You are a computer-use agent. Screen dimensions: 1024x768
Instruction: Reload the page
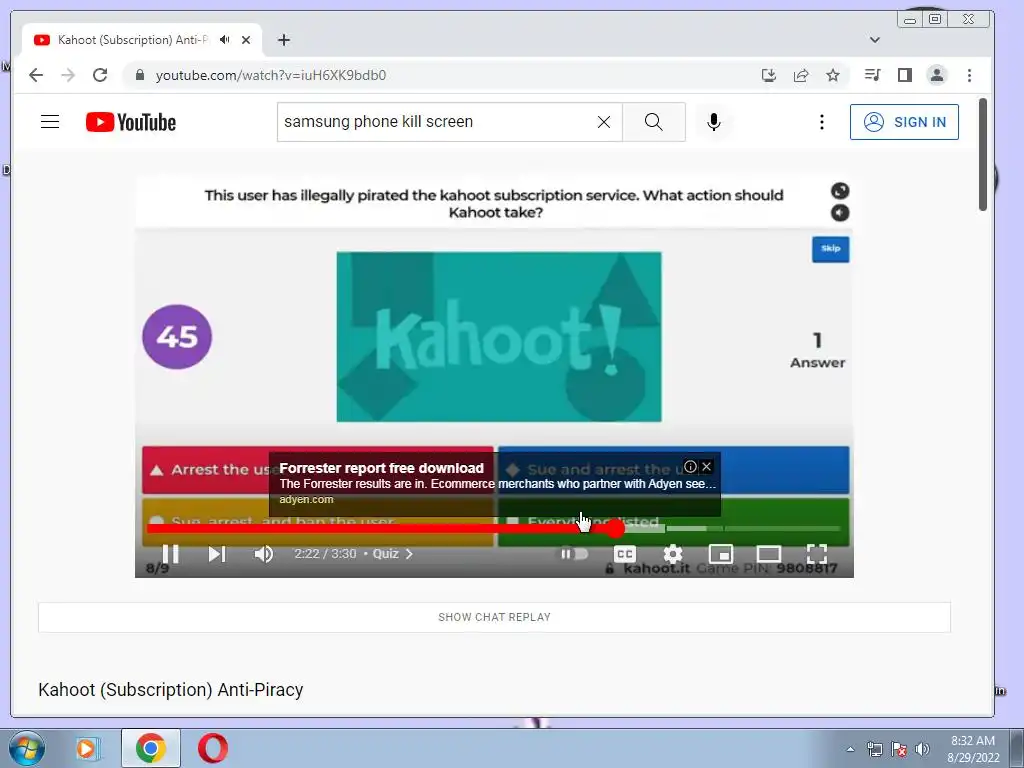pyautogui.click(x=100, y=75)
